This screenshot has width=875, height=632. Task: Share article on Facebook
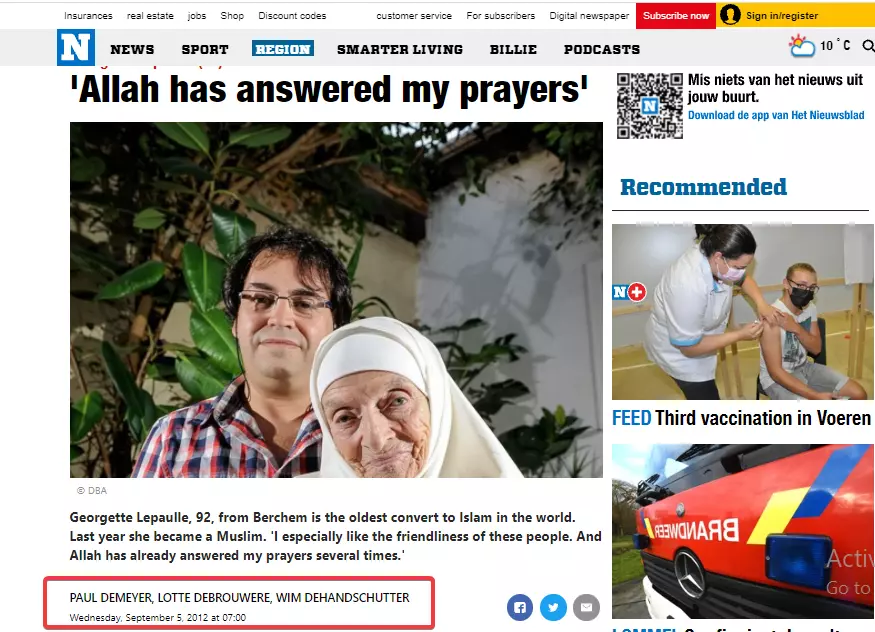tap(520, 607)
